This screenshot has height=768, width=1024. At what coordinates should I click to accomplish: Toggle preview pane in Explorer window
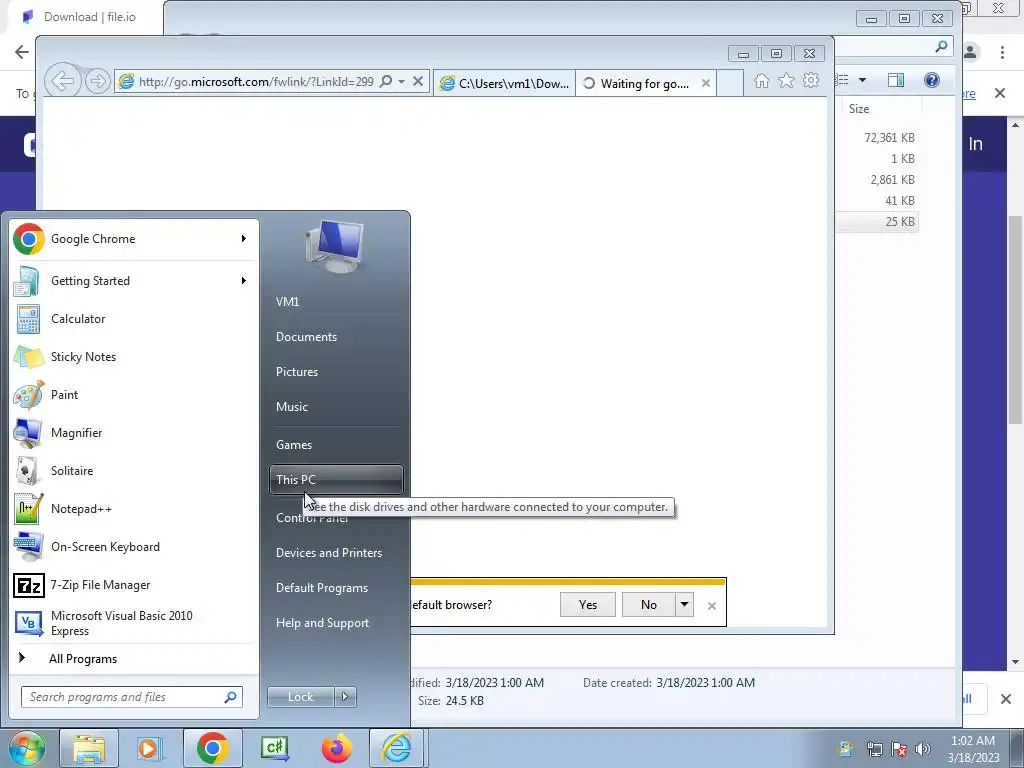(896, 80)
